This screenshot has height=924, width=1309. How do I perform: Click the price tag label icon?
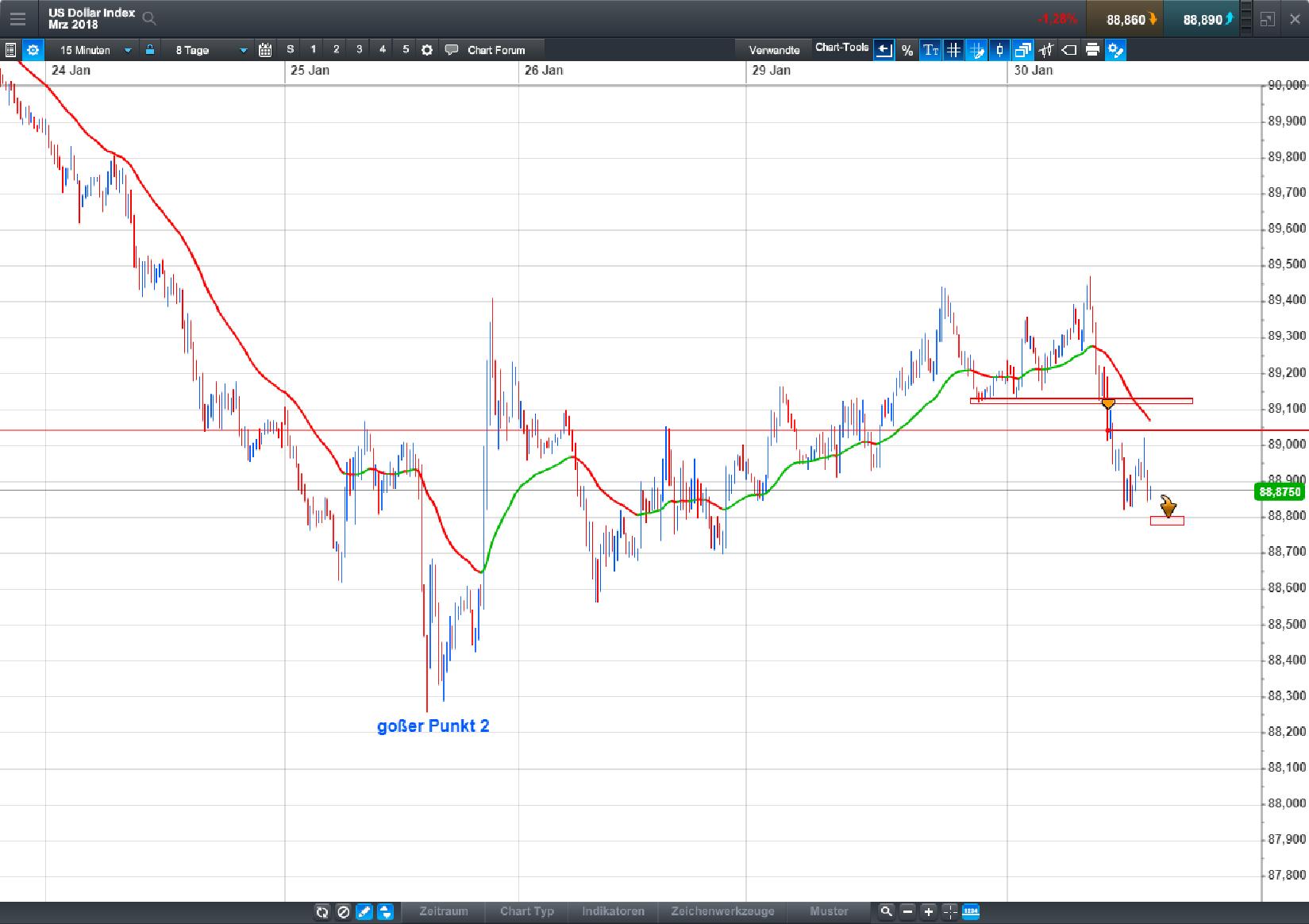pyautogui.click(x=1069, y=50)
